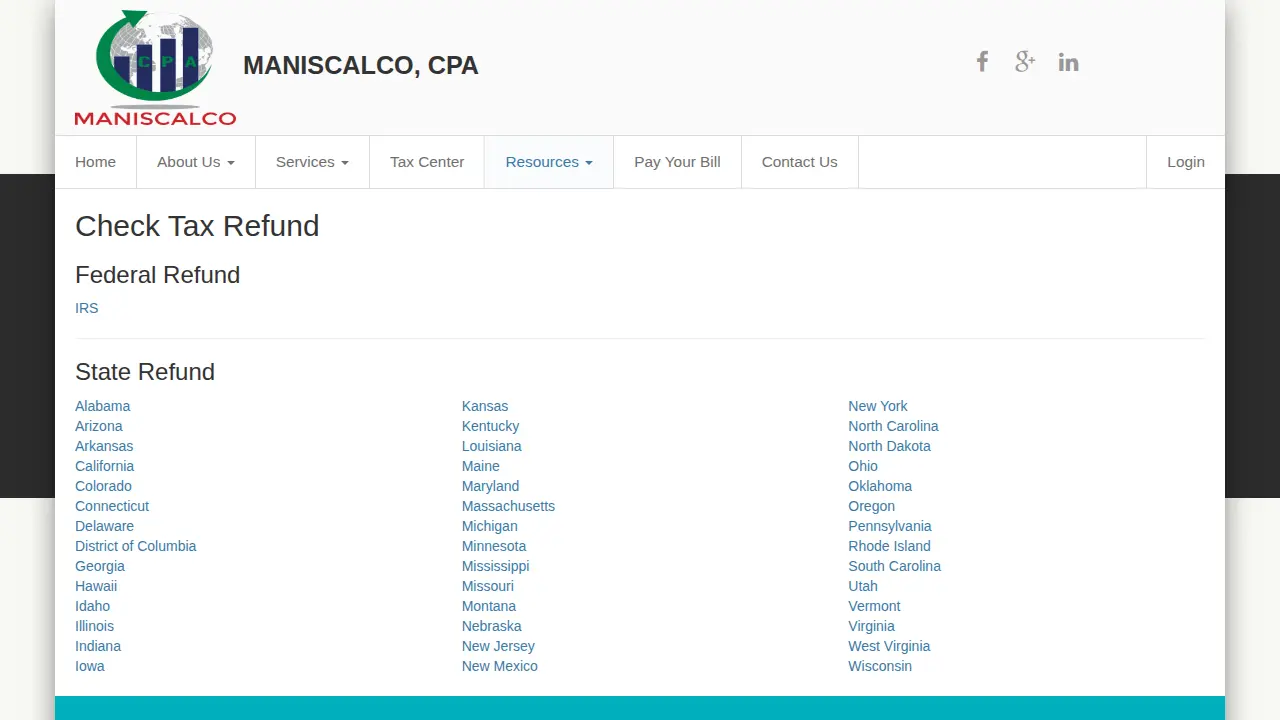Open the LinkedIn social icon
The image size is (1280, 720).
point(1068,62)
